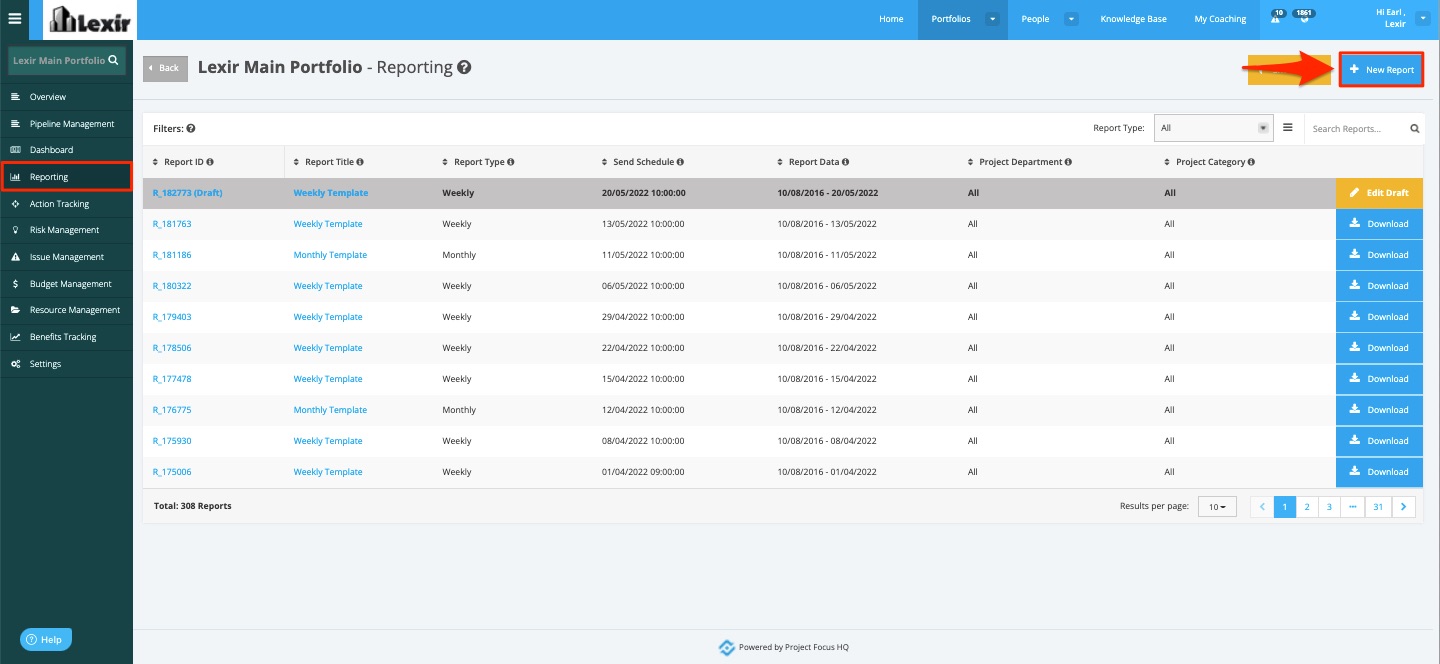Download report R_181763
The image size is (1440, 664).
click(1379, 224)
